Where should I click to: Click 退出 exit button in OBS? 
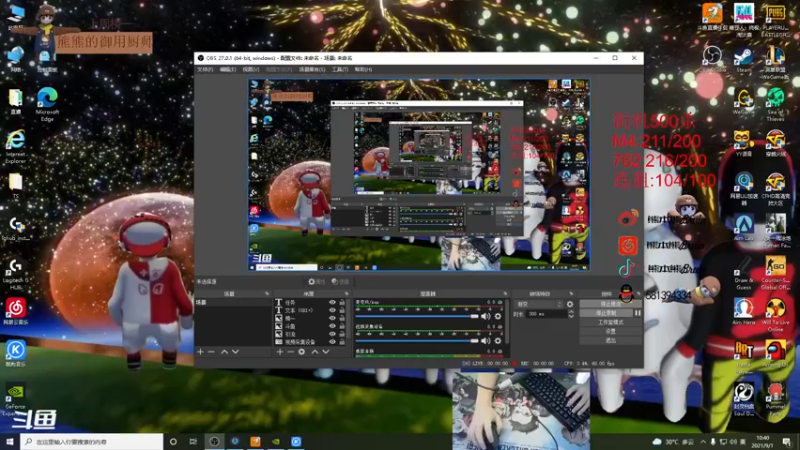[x=610, y=340]
